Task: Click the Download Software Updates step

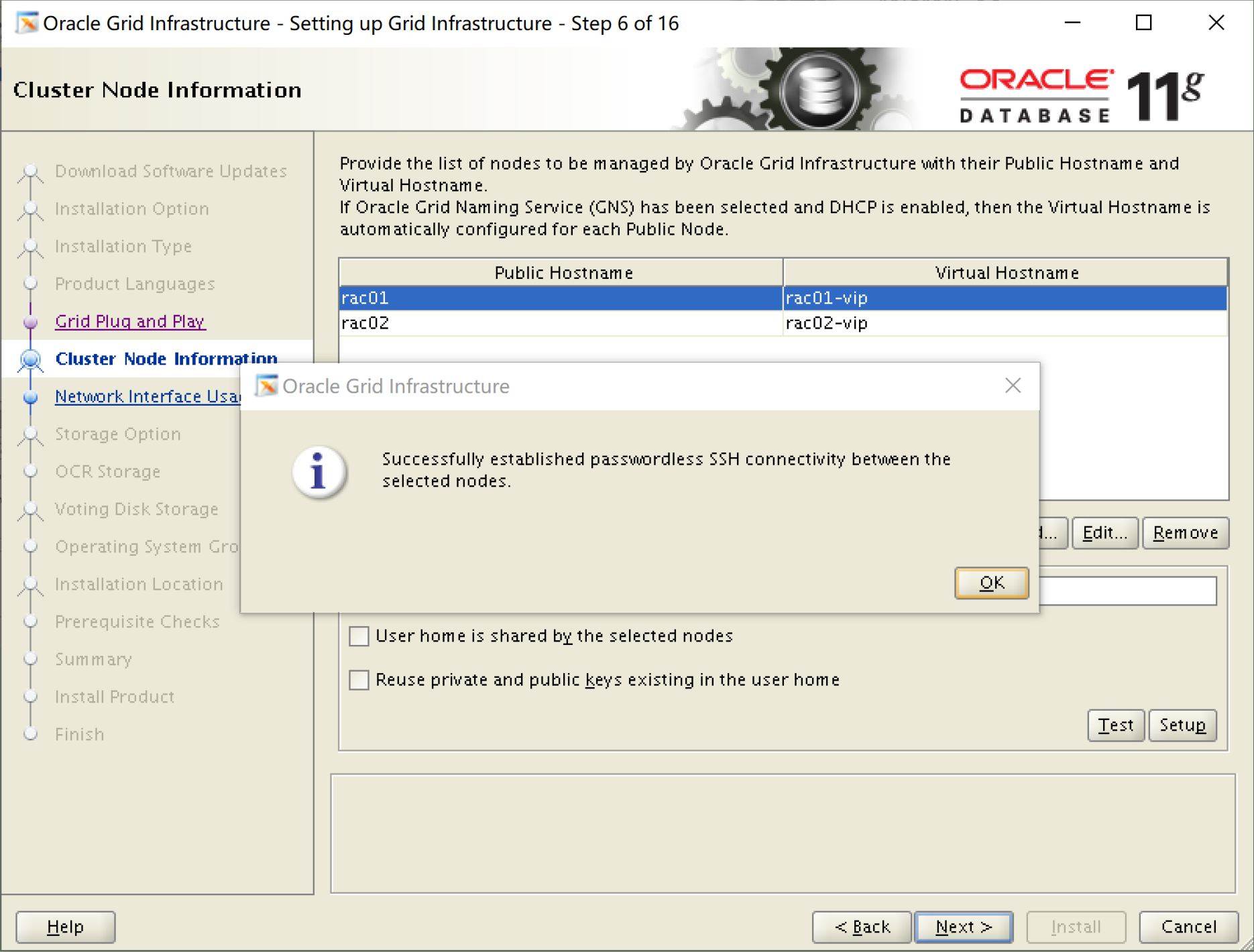Action: (x=171, y=171)
